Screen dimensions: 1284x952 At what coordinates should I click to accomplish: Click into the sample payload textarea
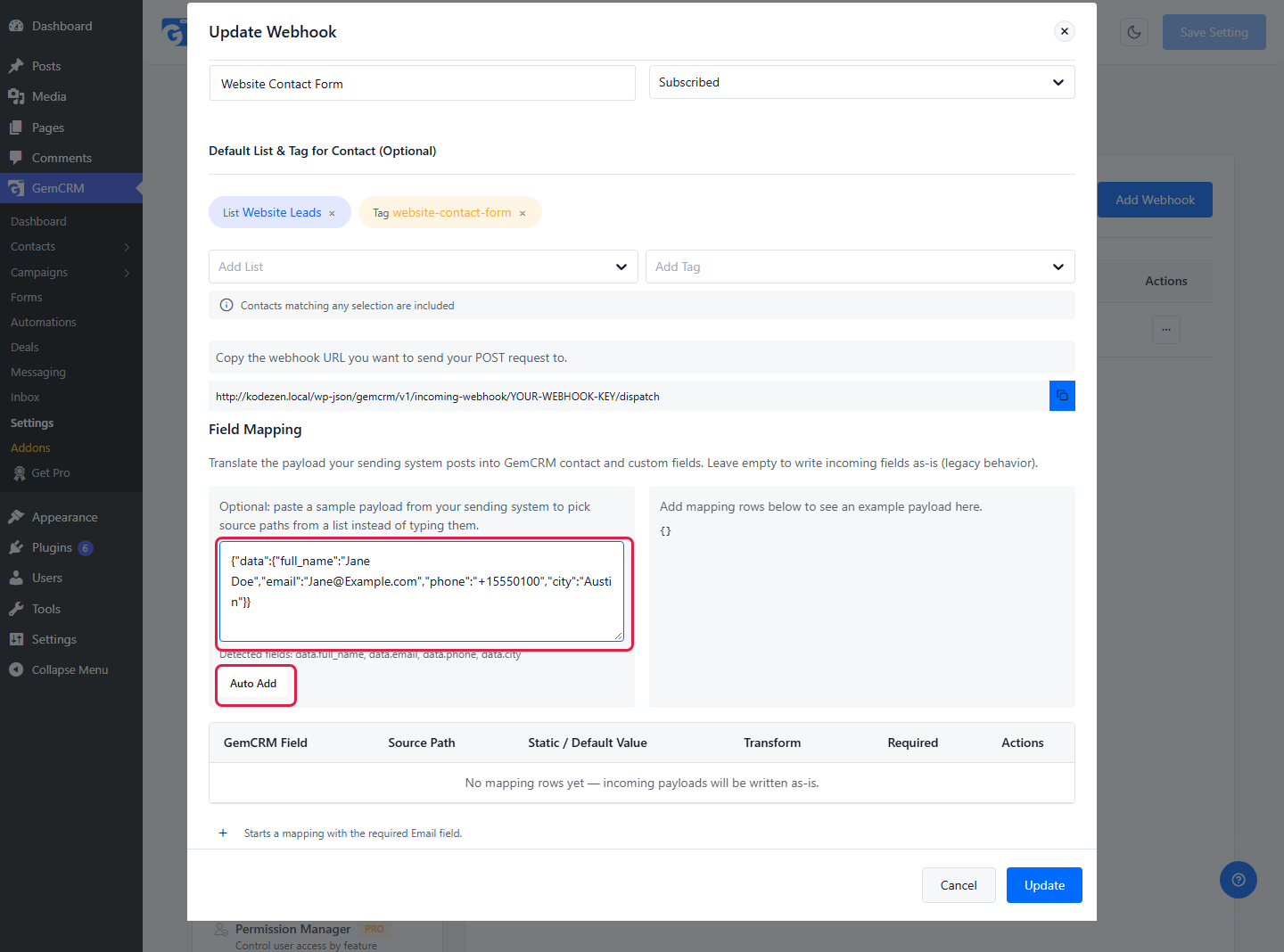click(422, 591)
